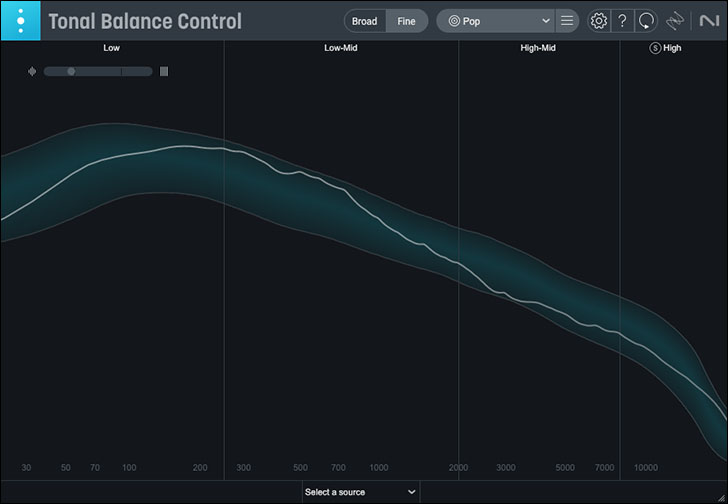Select the Low-Mid band label

click(x=341, y=48)
